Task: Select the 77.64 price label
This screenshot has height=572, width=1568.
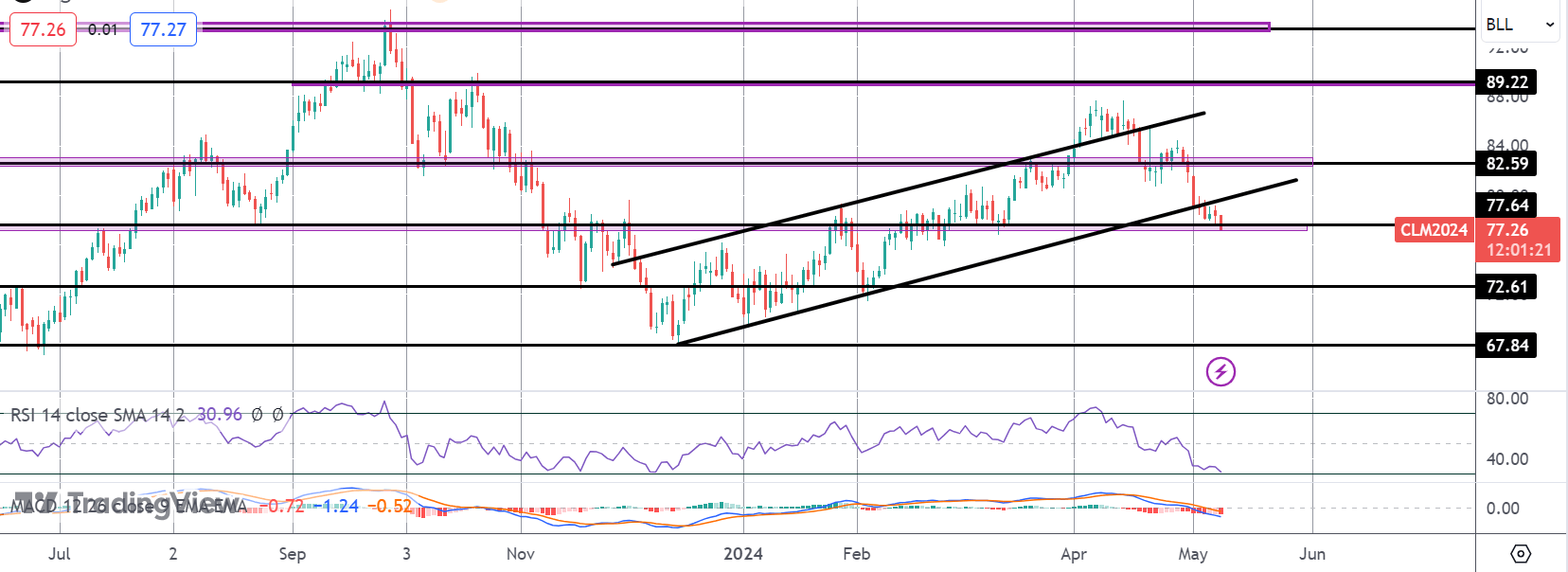Action: pyautogui.click(x=1506, y=205)
